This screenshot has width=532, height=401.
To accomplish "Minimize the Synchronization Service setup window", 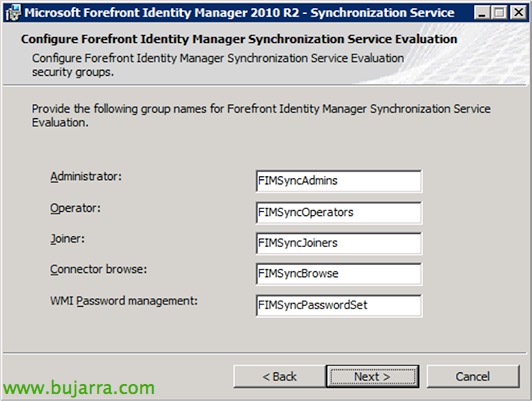I will point(482,13).
